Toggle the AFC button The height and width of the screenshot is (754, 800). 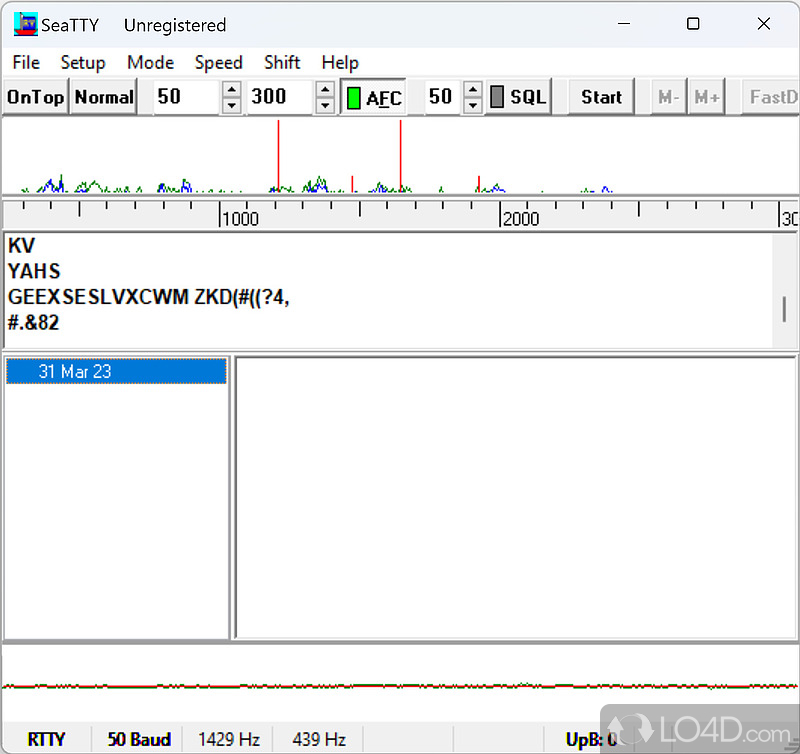373,97
